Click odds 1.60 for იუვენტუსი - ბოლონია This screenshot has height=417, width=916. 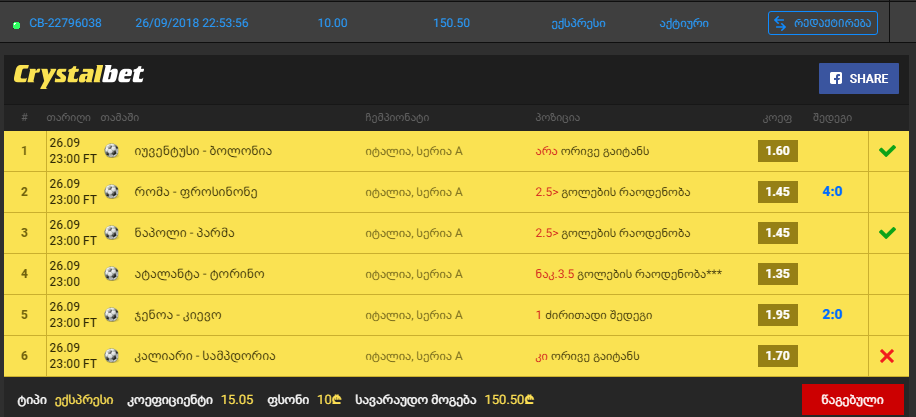[x=778, y=151]
